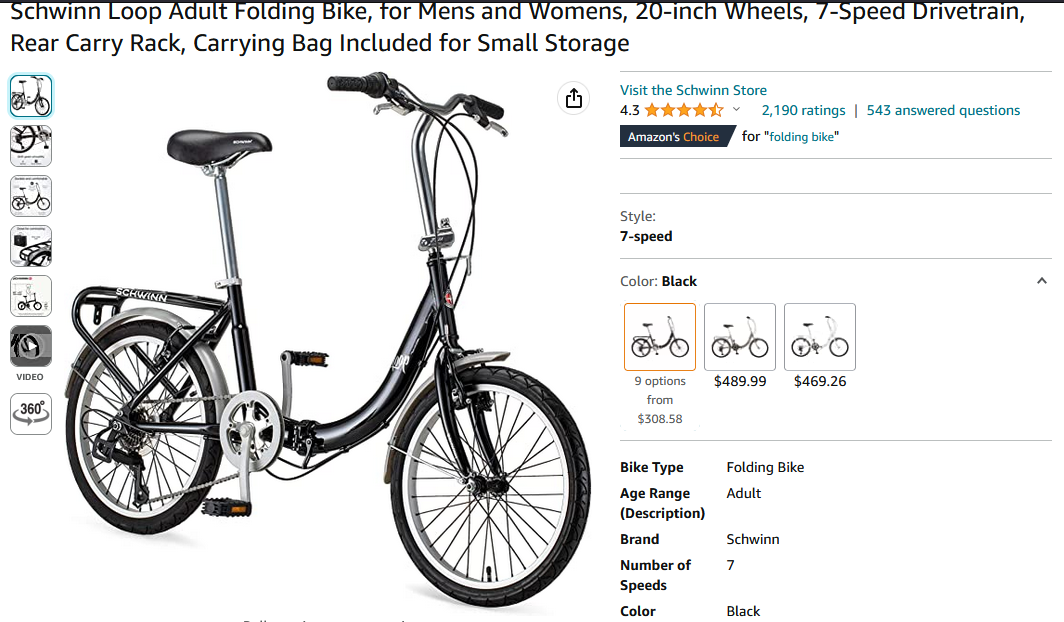Click the main Schwinn bike product image

click(x=328, y=339)
